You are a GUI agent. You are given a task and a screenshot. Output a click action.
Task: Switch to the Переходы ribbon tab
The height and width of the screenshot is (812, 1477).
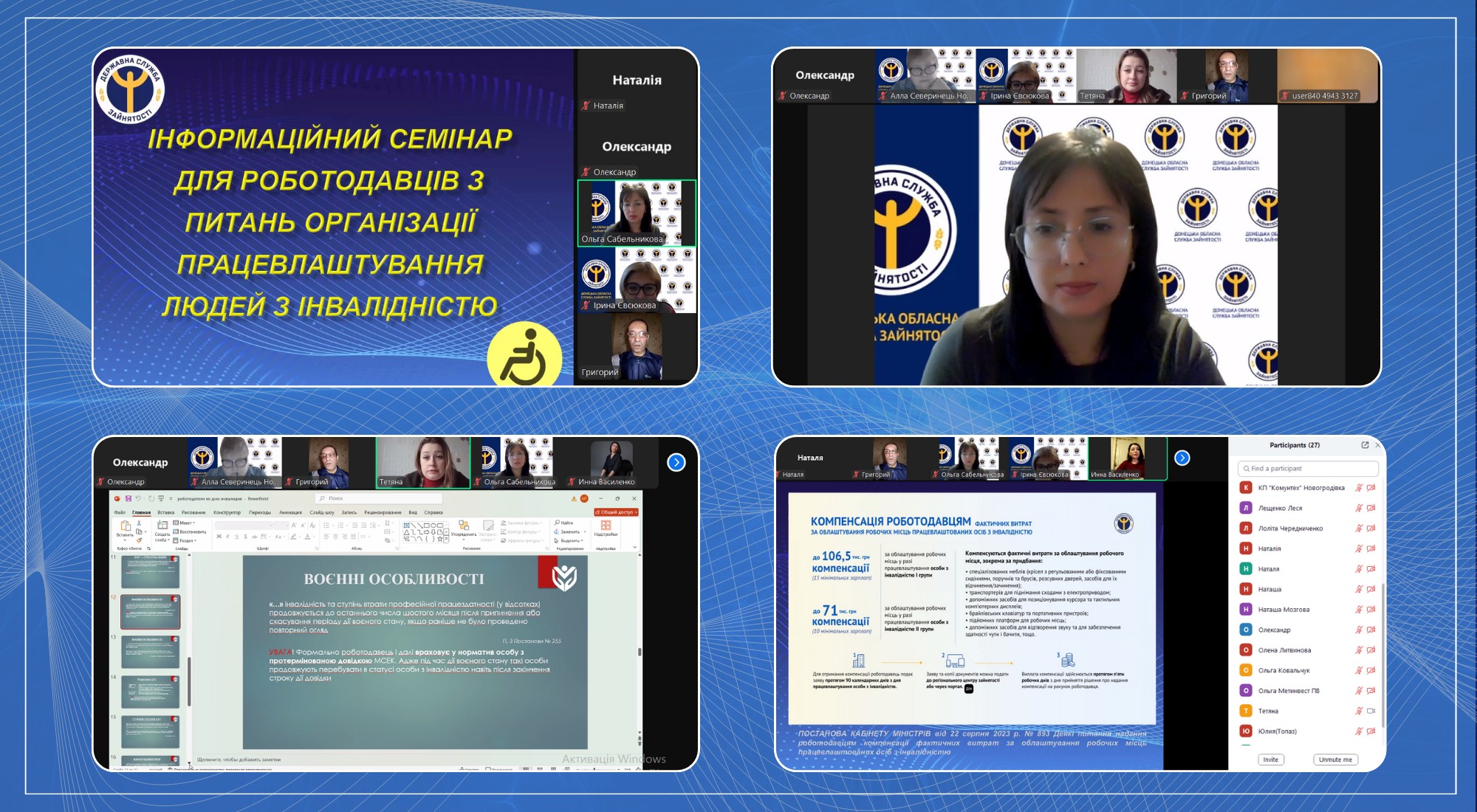[260, 512]
